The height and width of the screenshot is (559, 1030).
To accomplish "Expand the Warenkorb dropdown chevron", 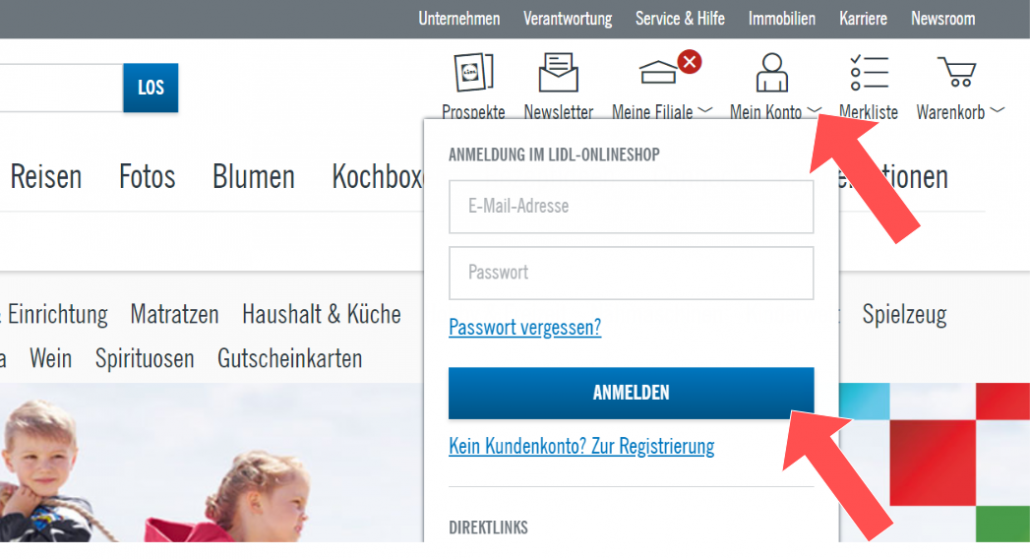I will (996, 110).
